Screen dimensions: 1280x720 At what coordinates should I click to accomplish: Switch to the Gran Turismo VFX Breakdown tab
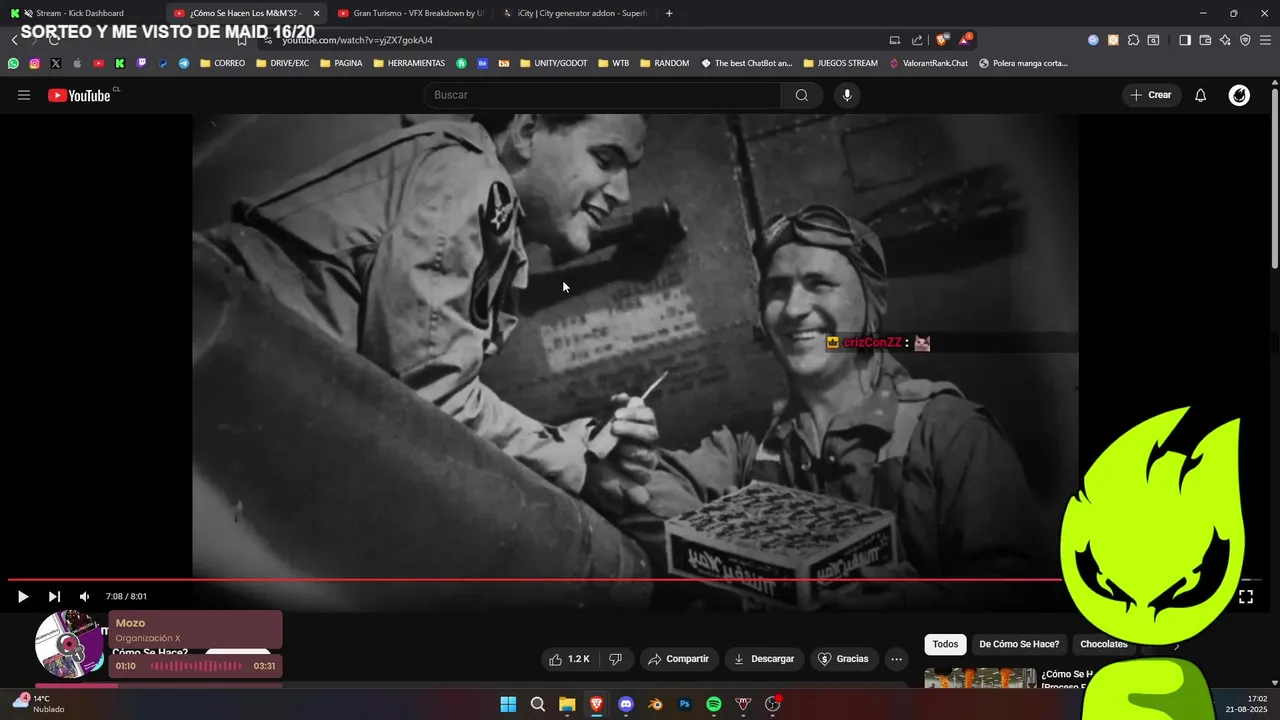click(x=410, y=13)
